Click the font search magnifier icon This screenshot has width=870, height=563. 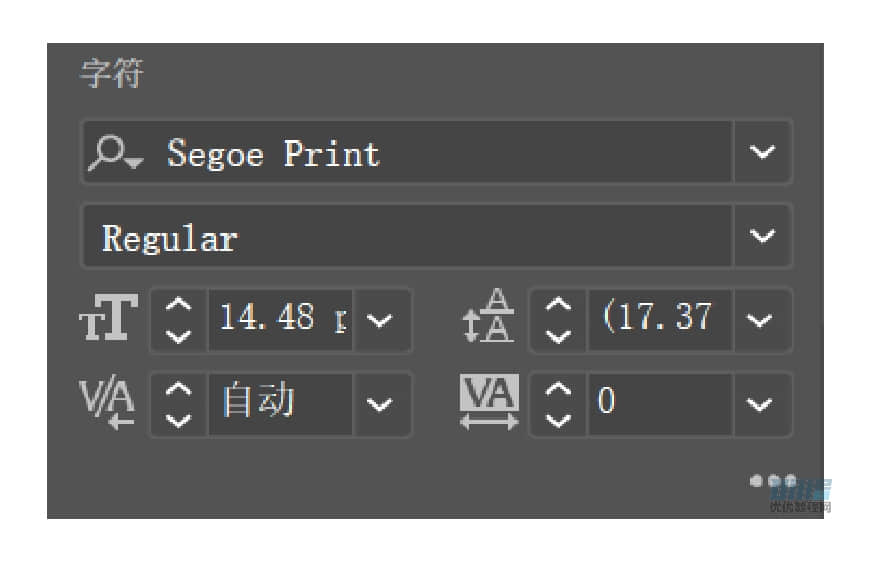pos(115,152)
